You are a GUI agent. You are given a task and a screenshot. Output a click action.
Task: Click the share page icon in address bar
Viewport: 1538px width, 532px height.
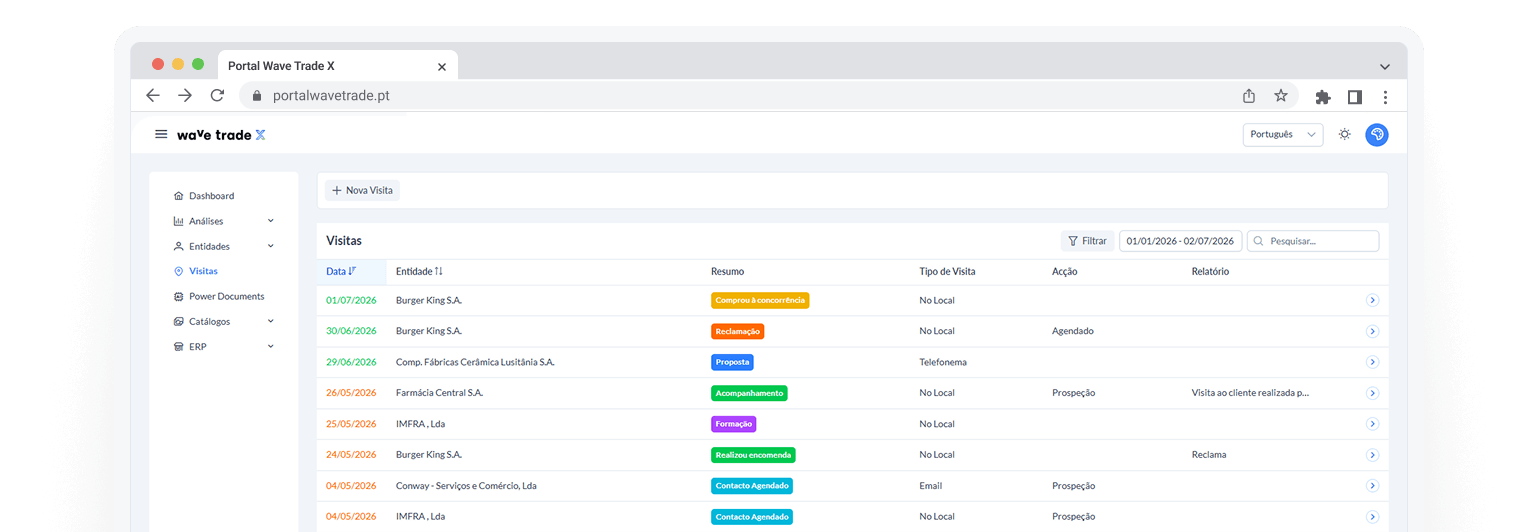[1249, 96]
